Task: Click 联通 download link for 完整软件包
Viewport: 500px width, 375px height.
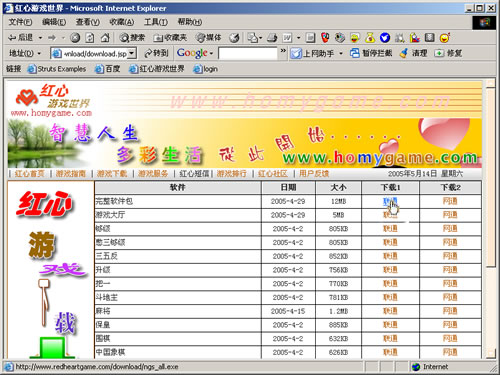Action: (390, 201)
